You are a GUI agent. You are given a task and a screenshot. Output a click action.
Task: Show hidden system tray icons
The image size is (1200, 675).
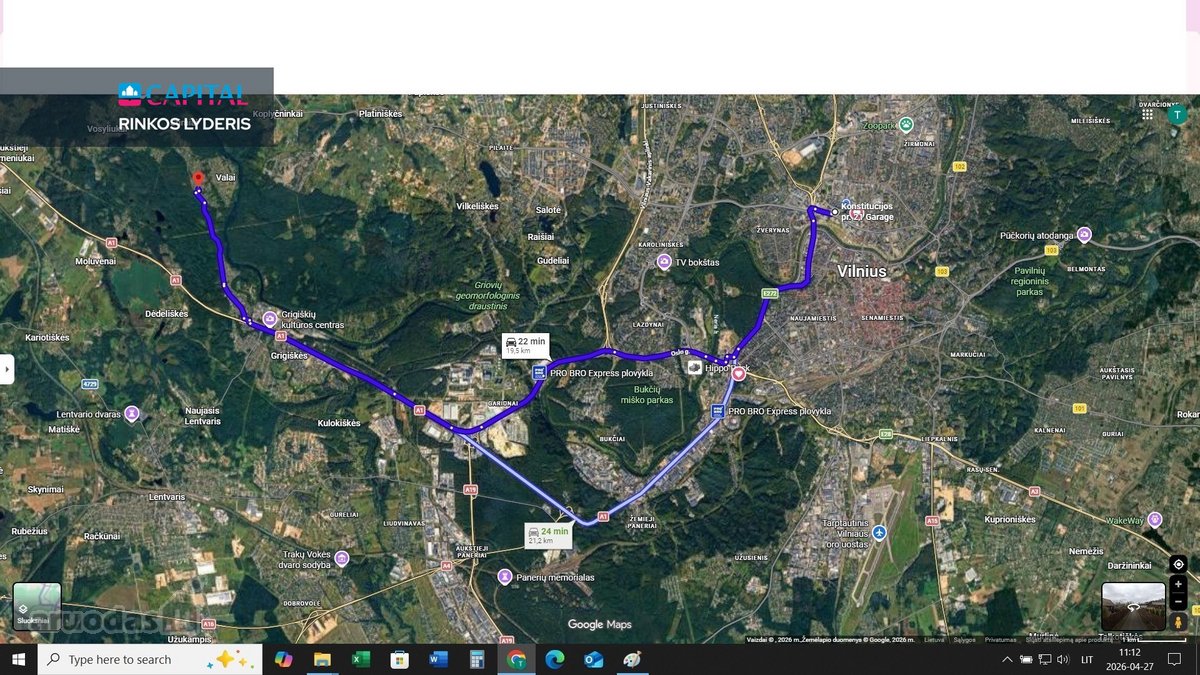coord(1007,659)
